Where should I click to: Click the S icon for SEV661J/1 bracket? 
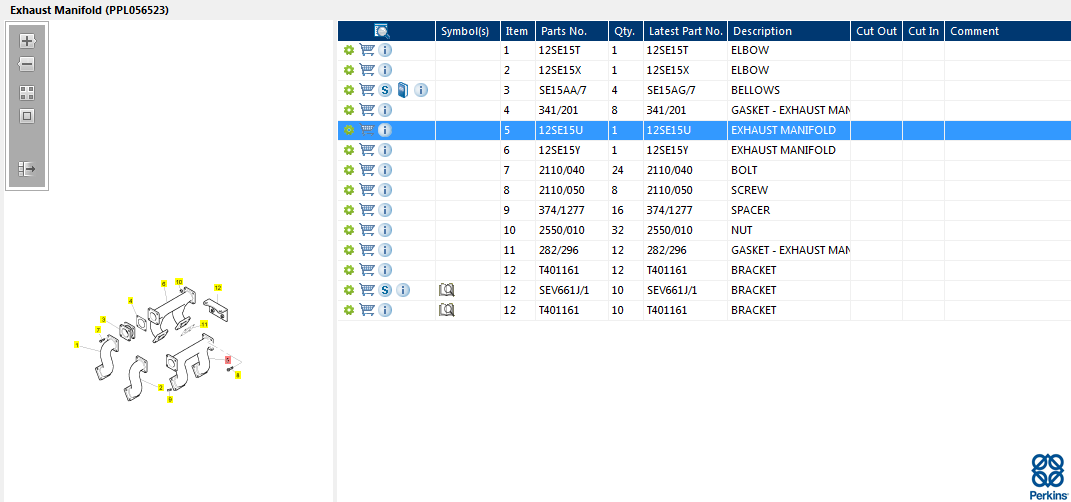(x=385, y=290)
